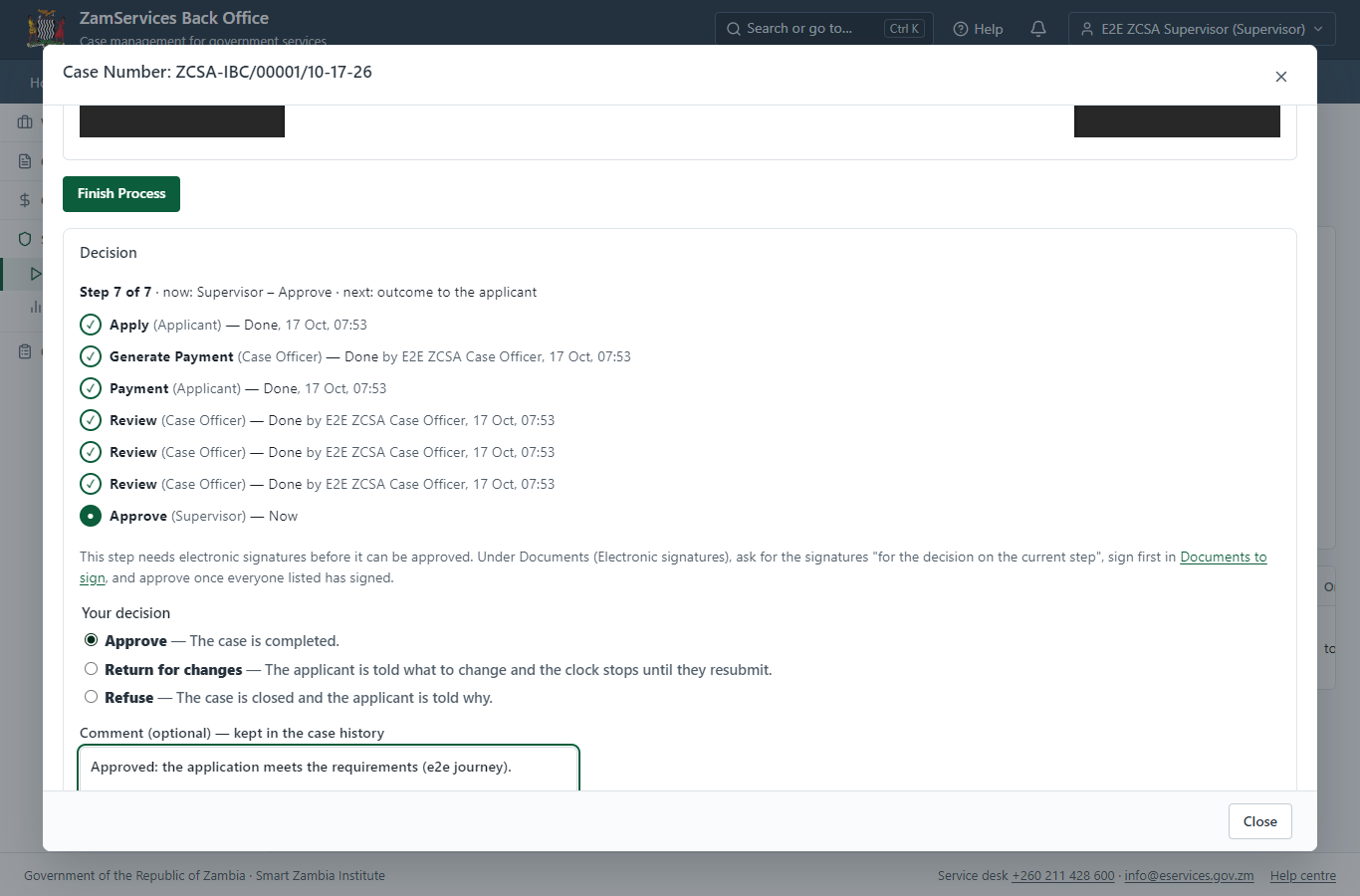Open the document page icon in the sidebar
The width and height of the screenshot is (1360, 896).
[25, 161]
